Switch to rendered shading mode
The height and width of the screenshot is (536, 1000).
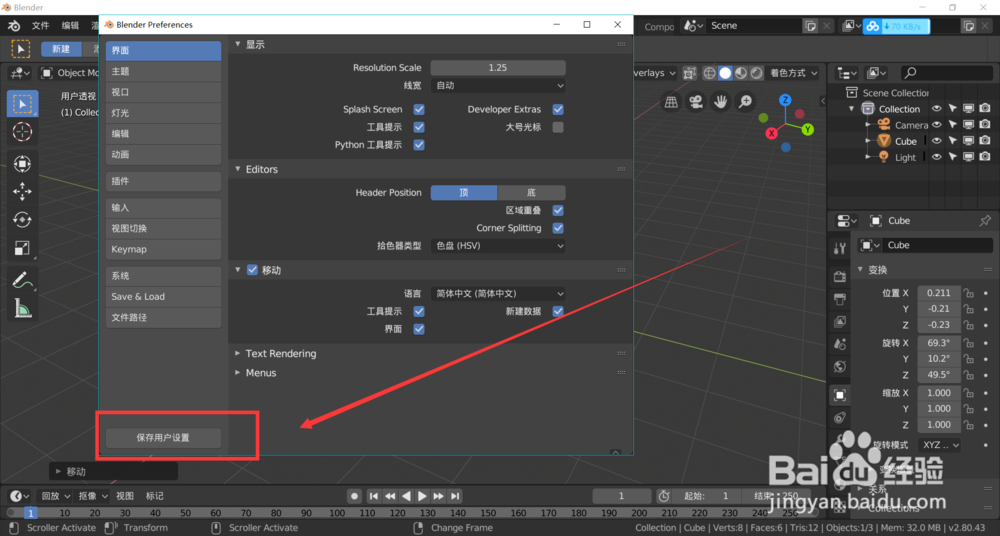coord(756,73)
